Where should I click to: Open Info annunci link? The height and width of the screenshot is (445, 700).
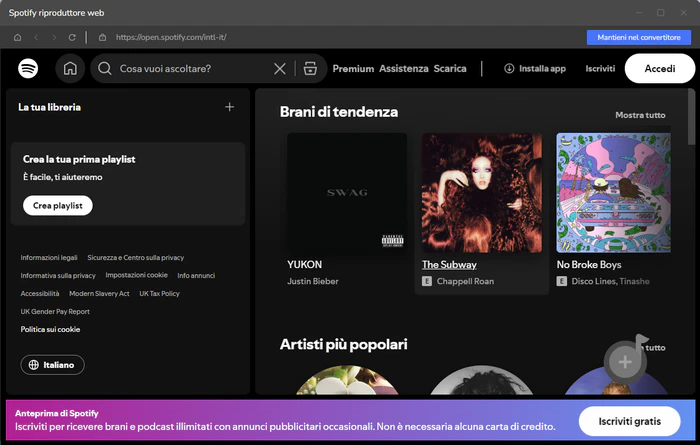click(x=196, y=275)
